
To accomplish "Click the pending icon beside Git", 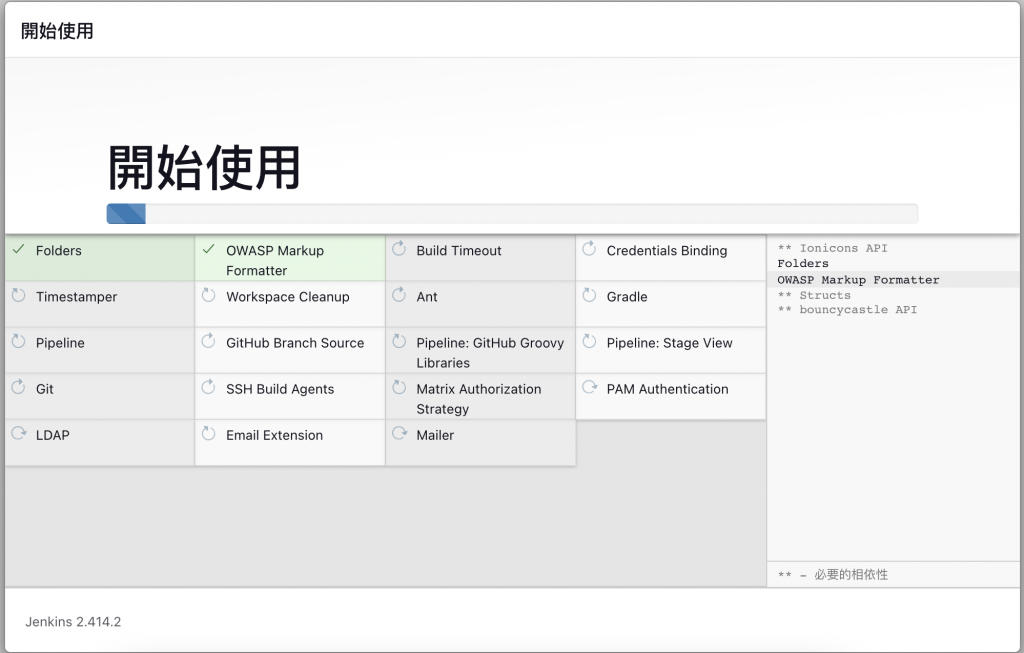I will click(x=19, y=387).
